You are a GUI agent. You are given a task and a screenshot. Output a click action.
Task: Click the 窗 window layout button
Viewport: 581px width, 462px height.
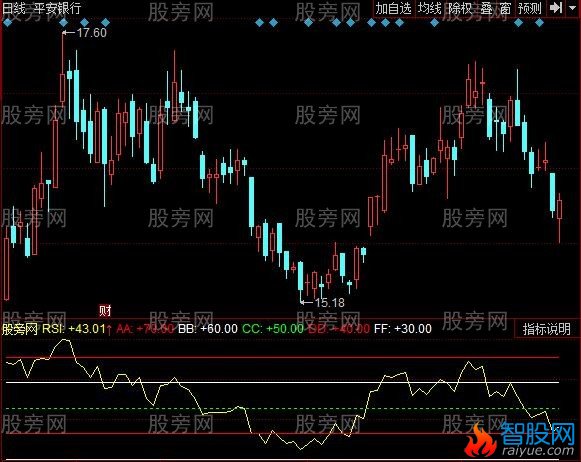tap(505, 8)
